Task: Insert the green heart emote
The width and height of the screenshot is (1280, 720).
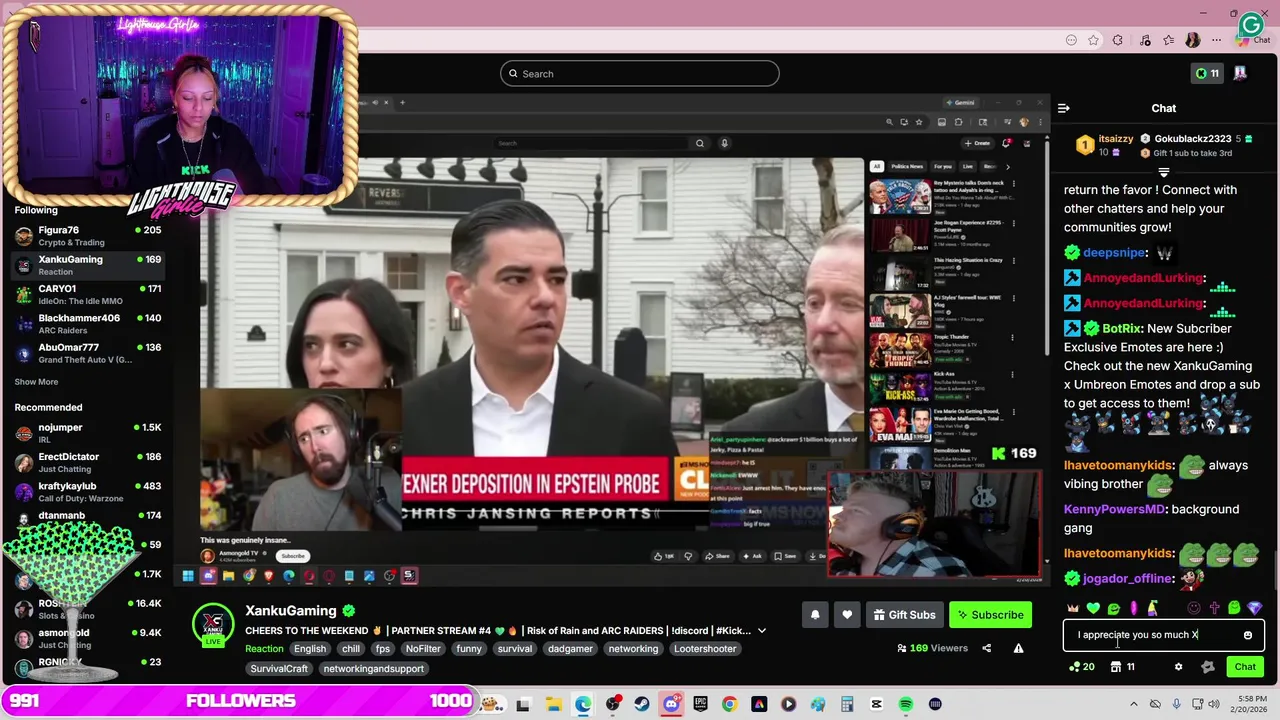Action: point(1093,608)
